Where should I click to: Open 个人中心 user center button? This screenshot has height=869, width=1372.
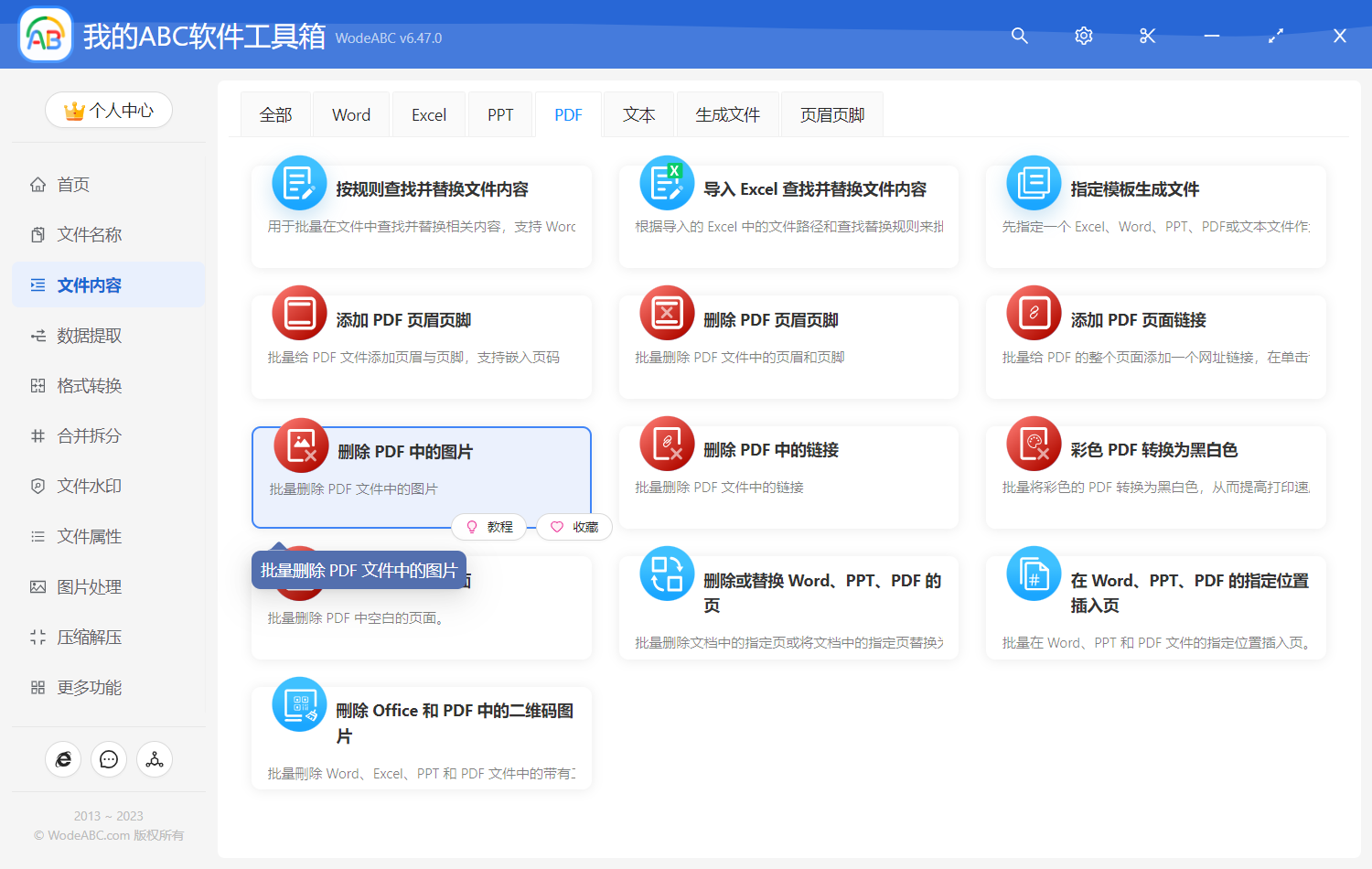pyautogui.click(x=109, y=111)
